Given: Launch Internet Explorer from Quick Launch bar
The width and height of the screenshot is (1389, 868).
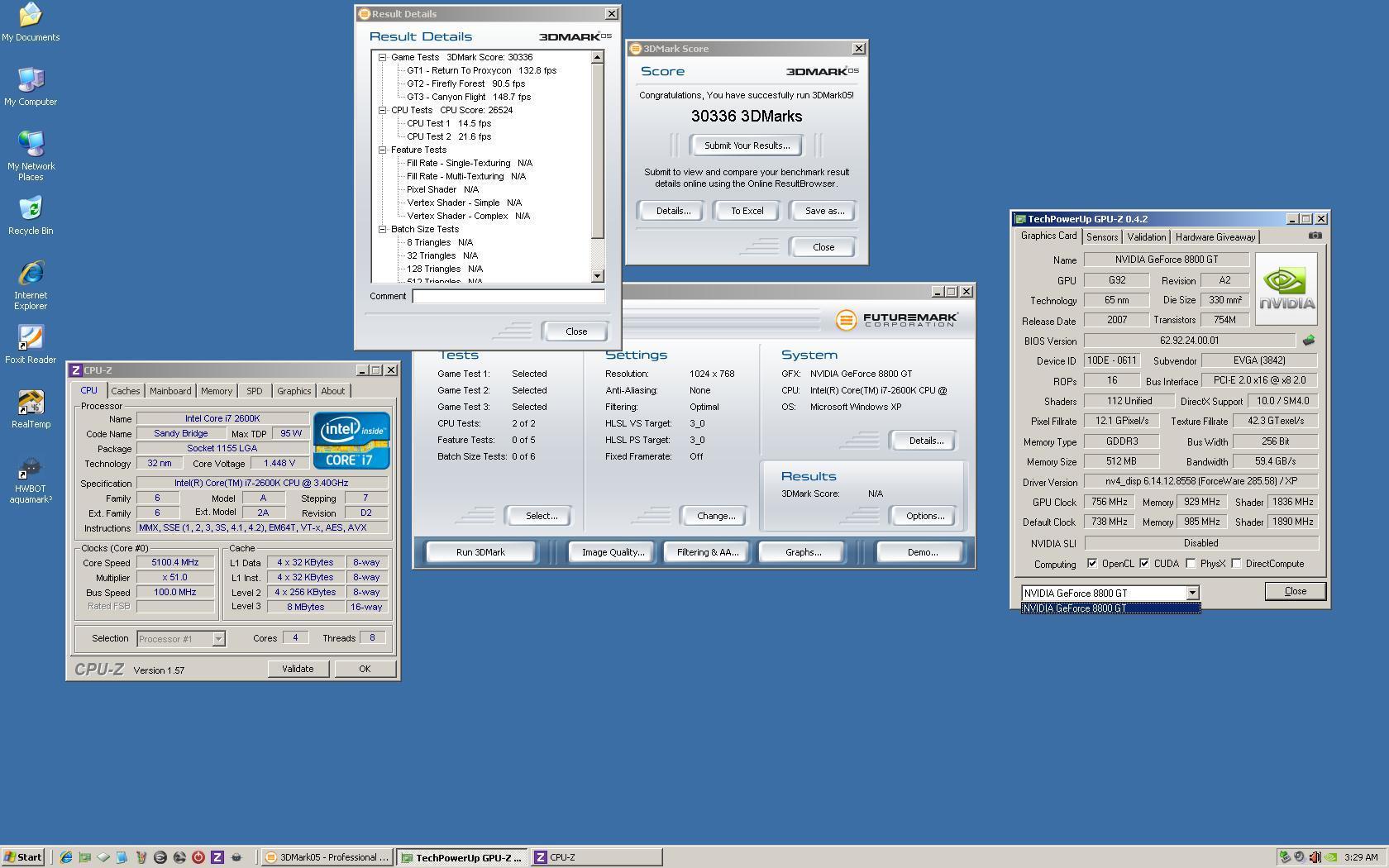Looking at the screenshot, I should click(x=65, y=857).
